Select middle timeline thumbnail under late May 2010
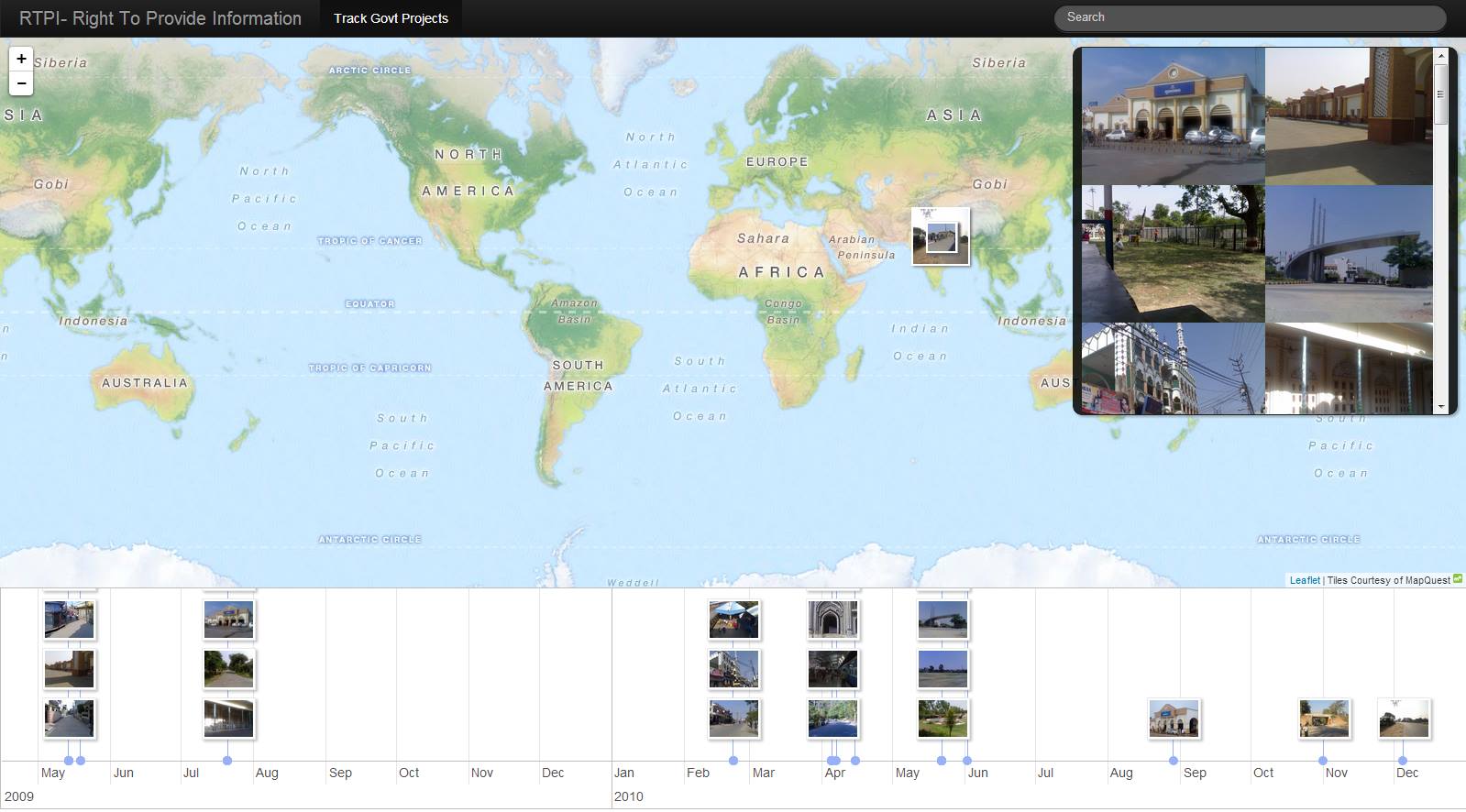1466x812 pixels. tap(943, 670)
